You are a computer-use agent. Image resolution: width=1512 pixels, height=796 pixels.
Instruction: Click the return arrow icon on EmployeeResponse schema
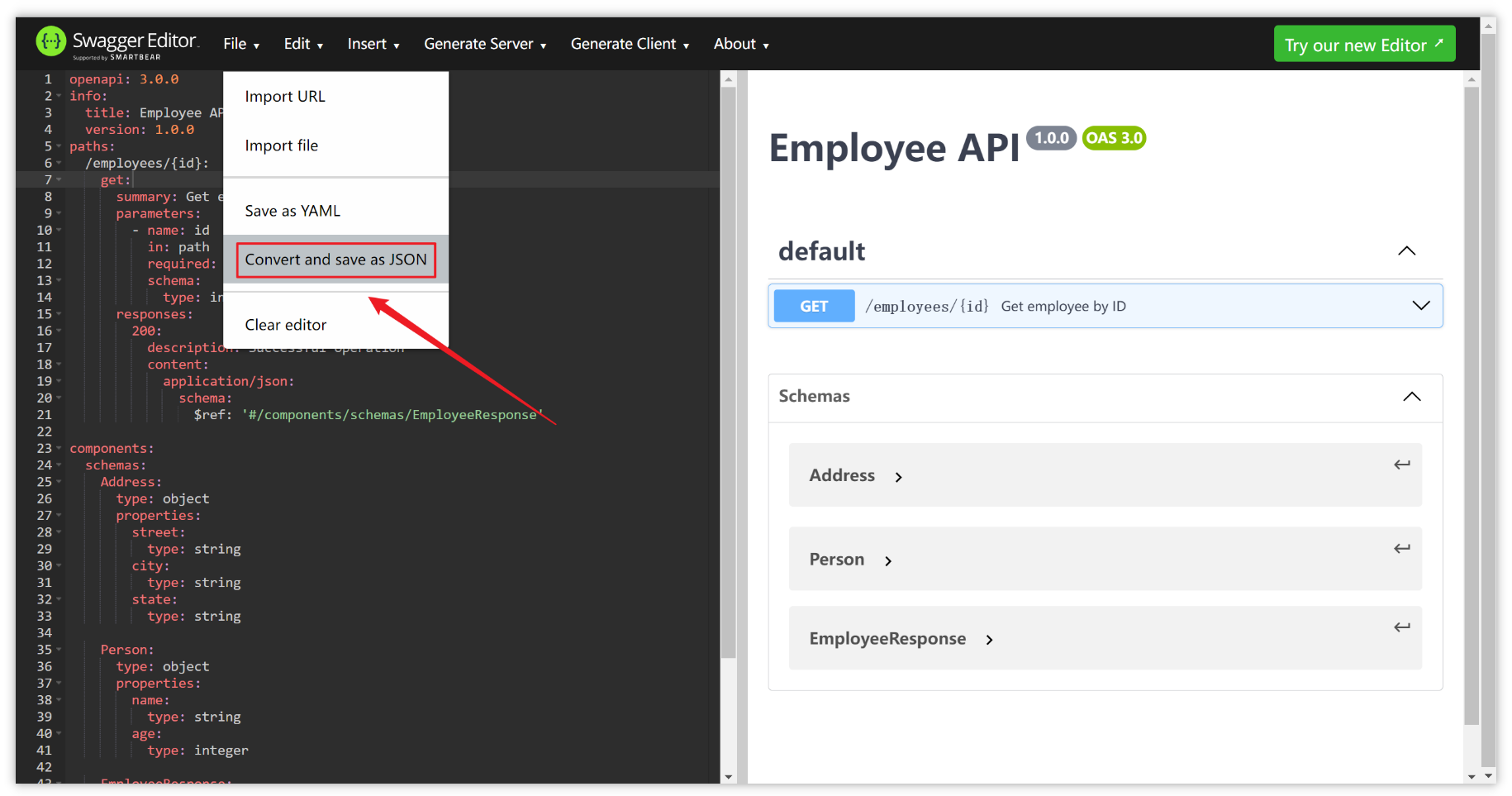[1401, 627]
